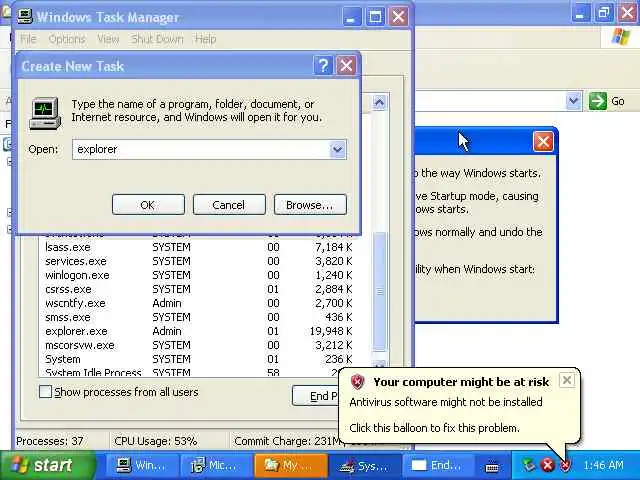Click the Task Manager title bar icon
The width and height of the screenshot is (640, 480).
[25, 16]
